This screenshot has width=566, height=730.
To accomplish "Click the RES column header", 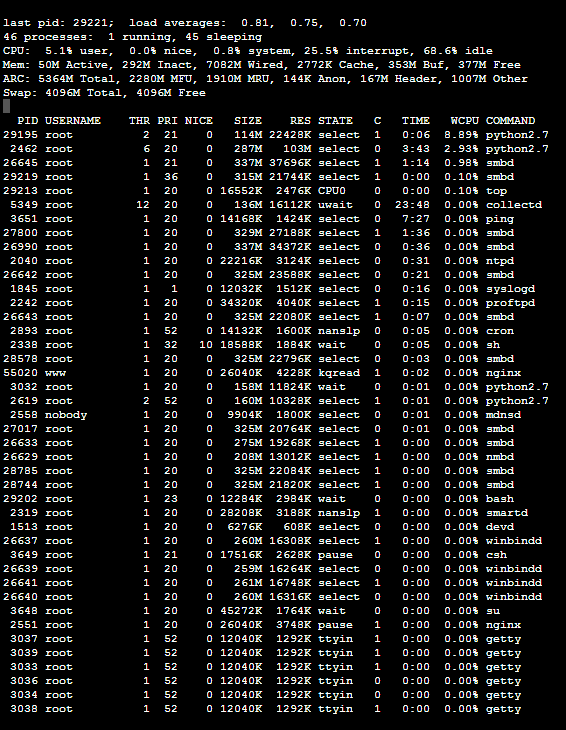I will pos(300,121).
